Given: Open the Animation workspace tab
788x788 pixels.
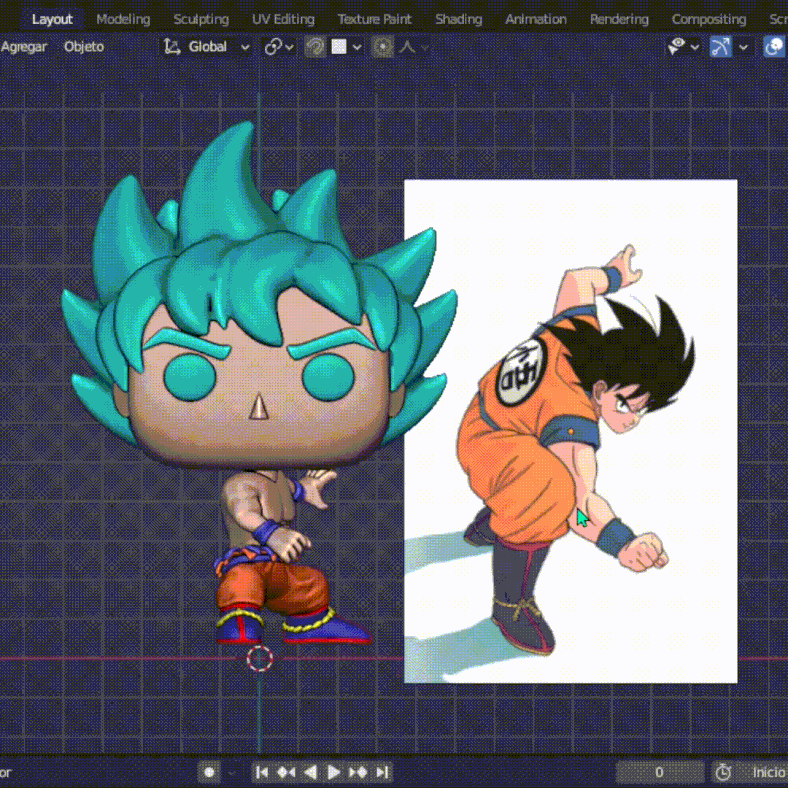Looking at the screenshot, I should click(536, 19).
